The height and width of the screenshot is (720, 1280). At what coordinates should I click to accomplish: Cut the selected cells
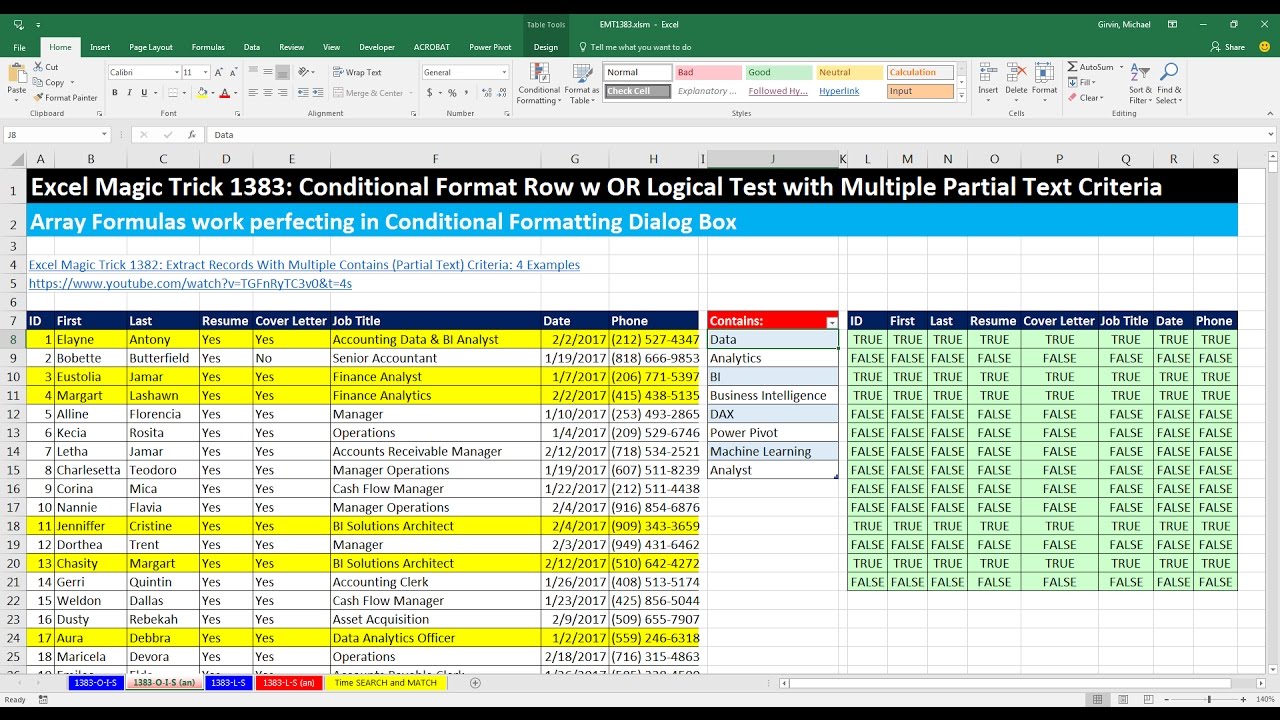46,67
